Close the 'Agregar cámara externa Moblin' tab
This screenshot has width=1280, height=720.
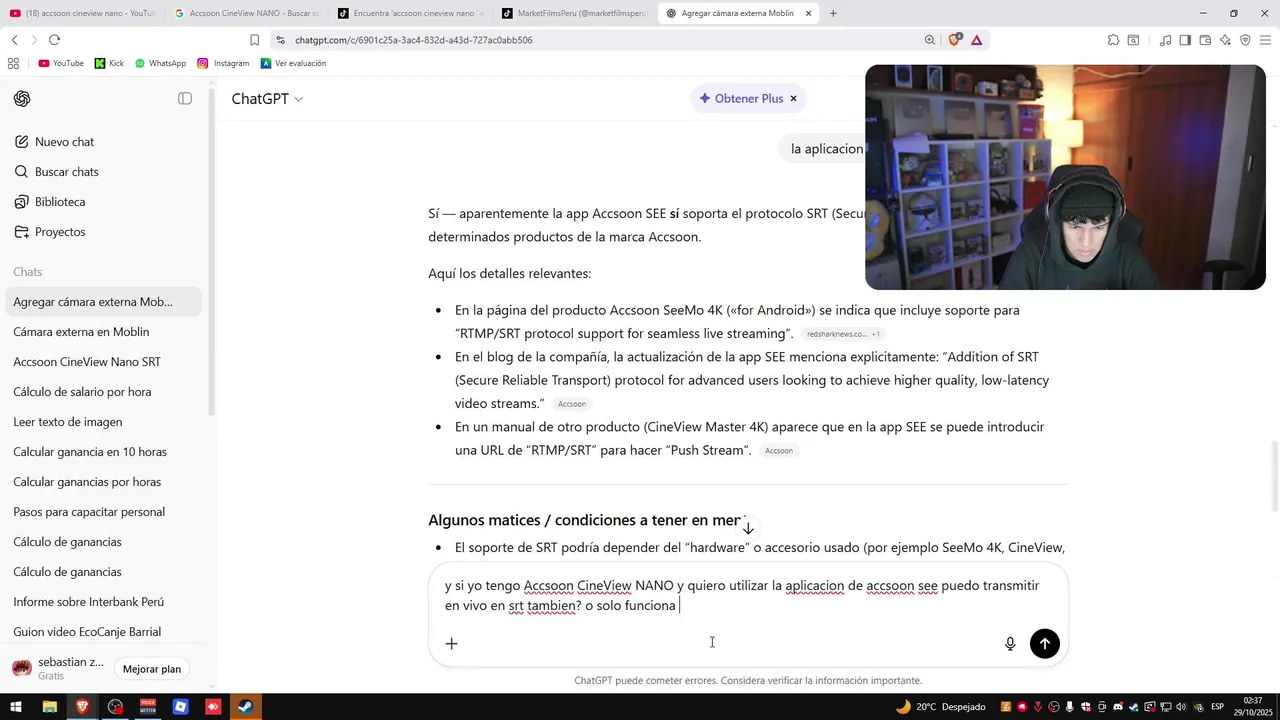coord(808,13)
